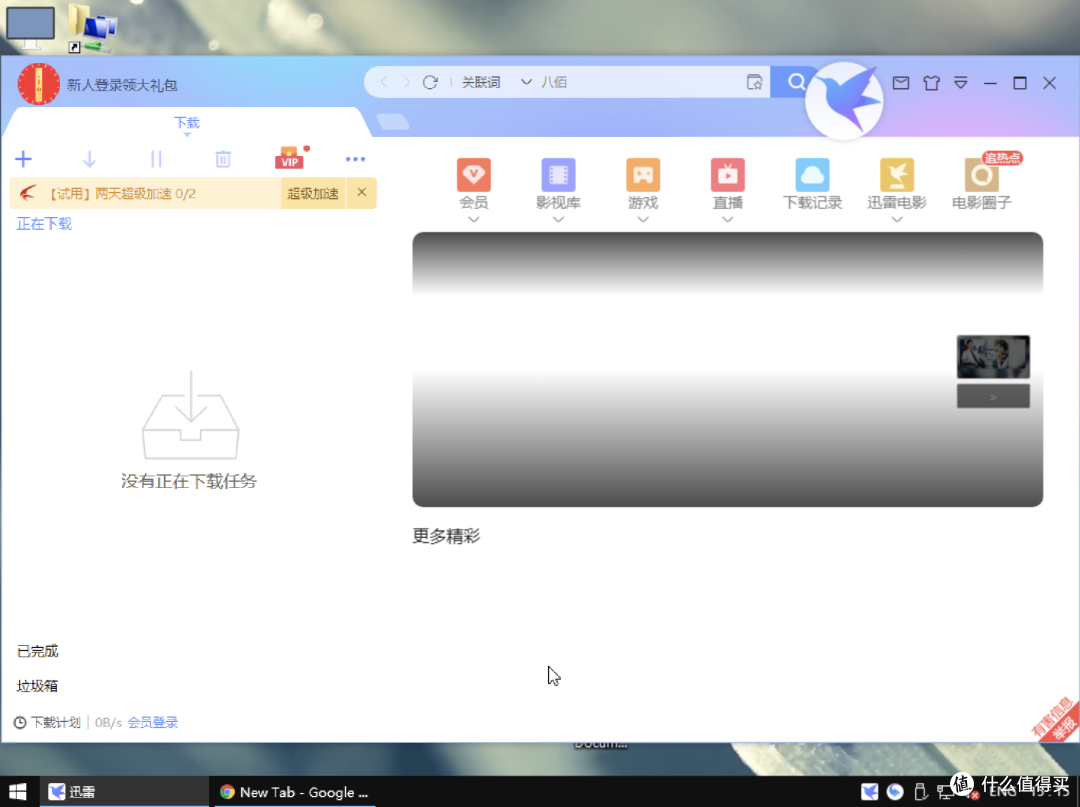
Task: Click the red clock avatar icon
Action: click(x=38, y=84)
